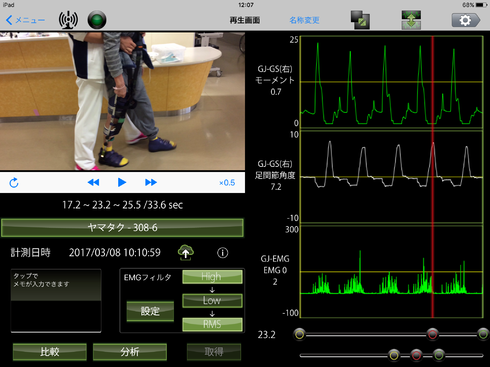Go back to メニュー

click(x=25, y=20)
